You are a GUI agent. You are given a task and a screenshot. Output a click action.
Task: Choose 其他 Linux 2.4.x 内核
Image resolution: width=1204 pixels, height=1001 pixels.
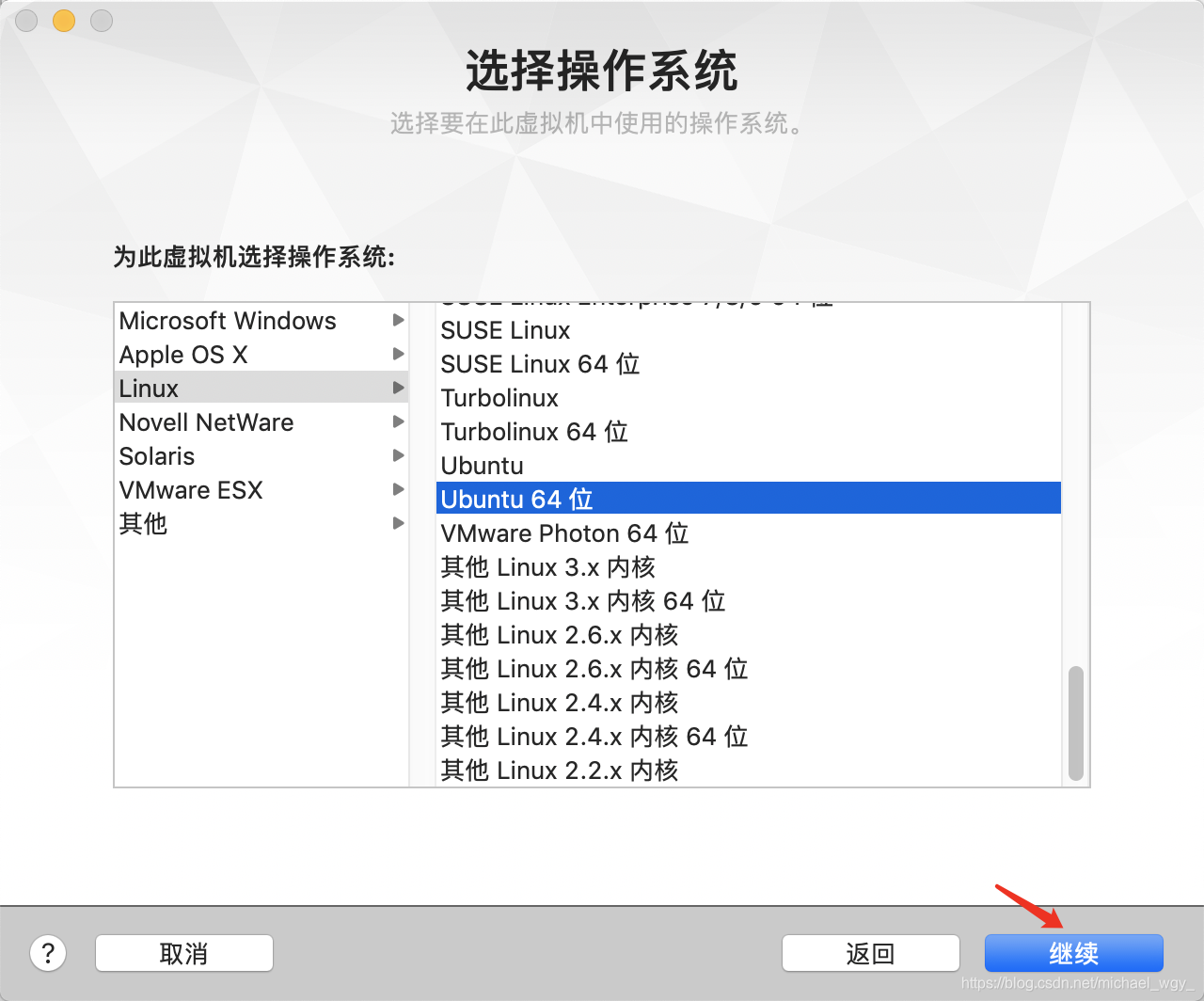(748, 703)
